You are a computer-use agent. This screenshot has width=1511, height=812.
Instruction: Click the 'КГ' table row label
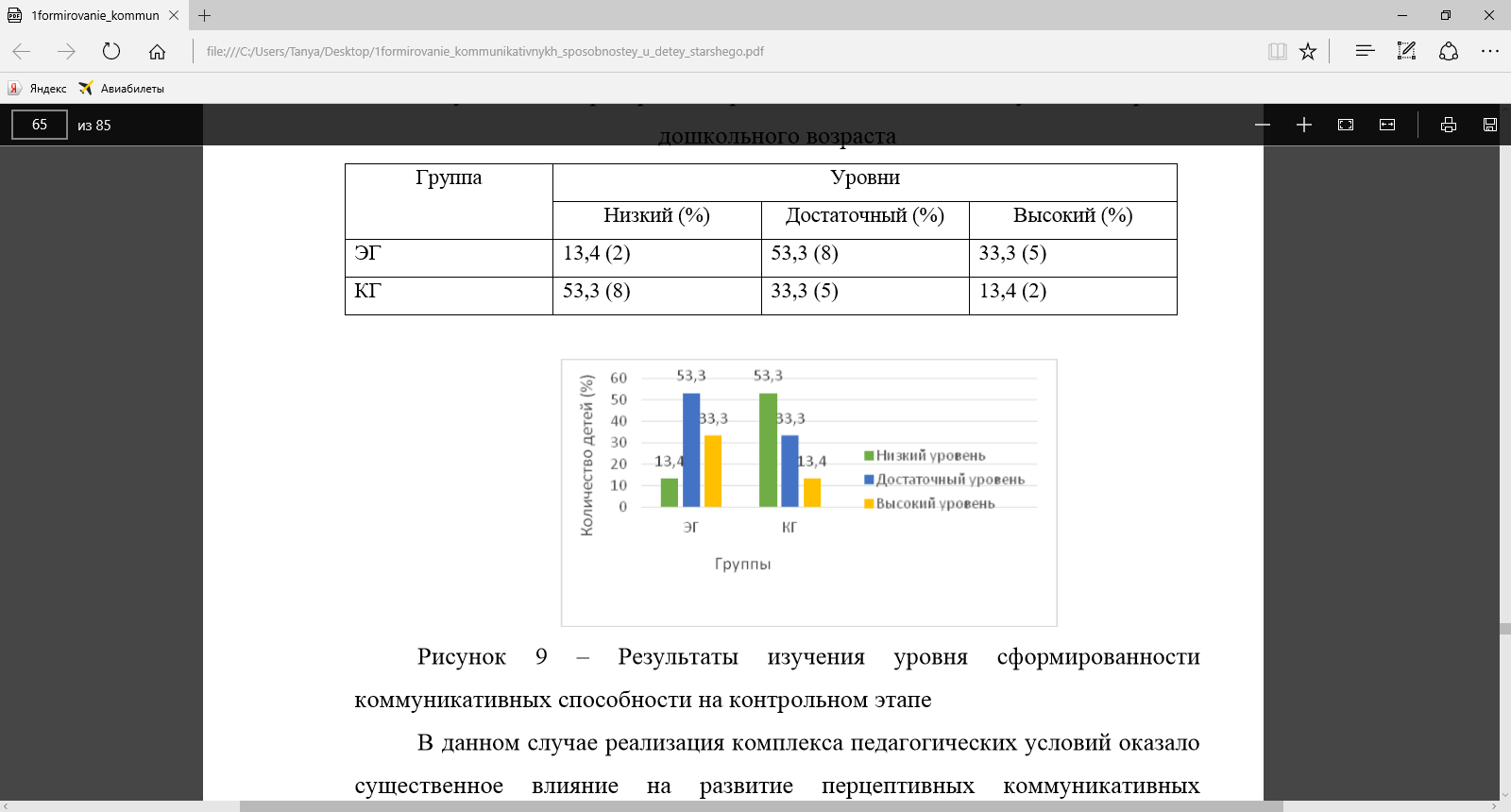367,291
